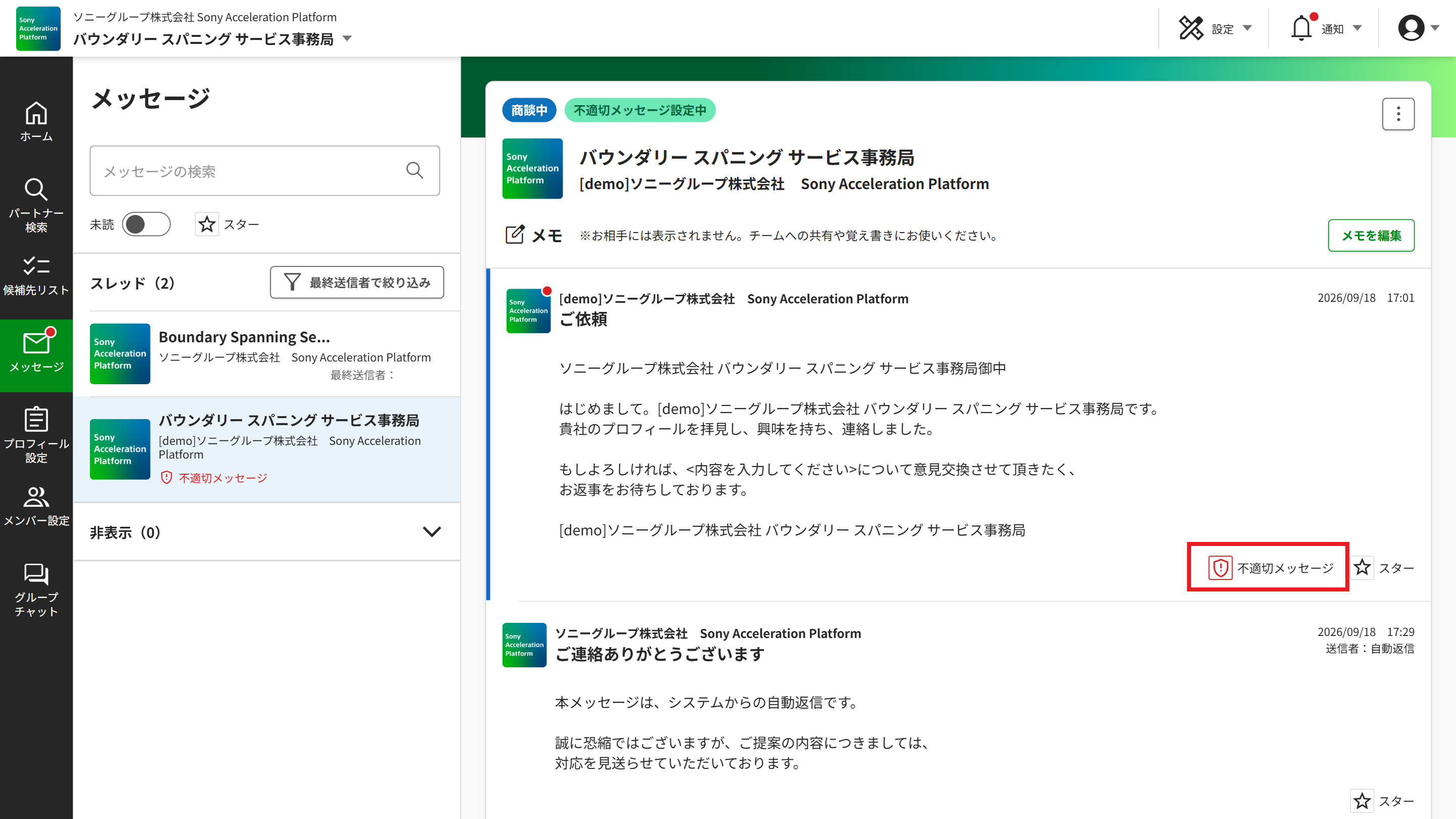Click the header organization name バウンダリー スパニング サービス事務局
The height and width of the screenshot is (819, 1456).
pos(203,39)
